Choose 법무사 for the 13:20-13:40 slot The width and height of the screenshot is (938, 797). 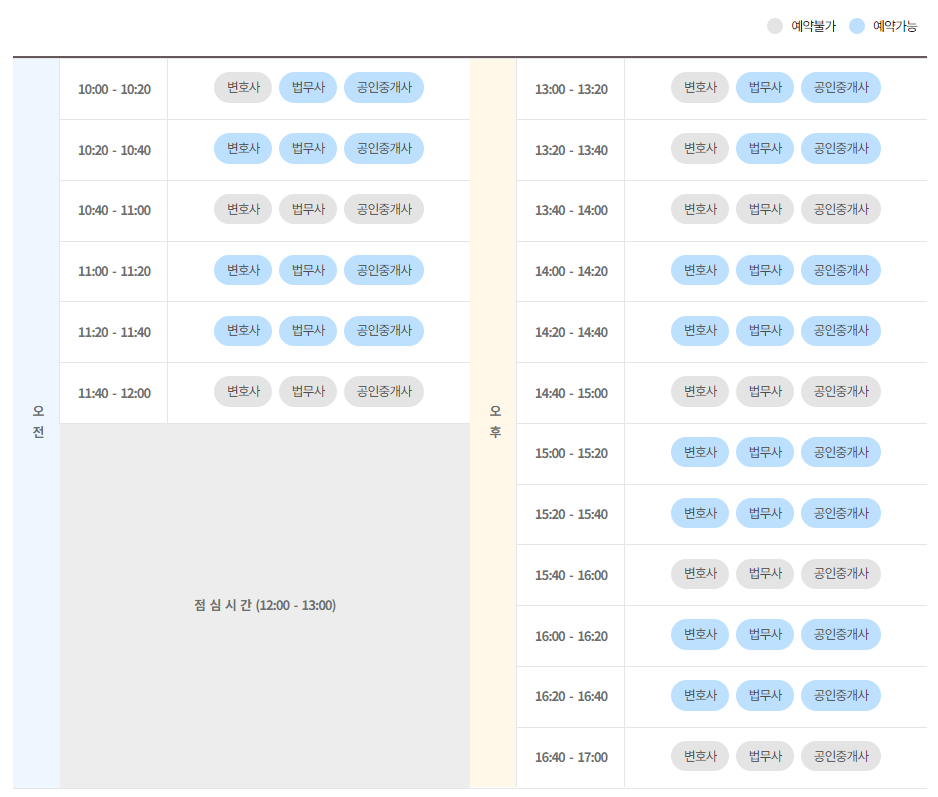764,148
